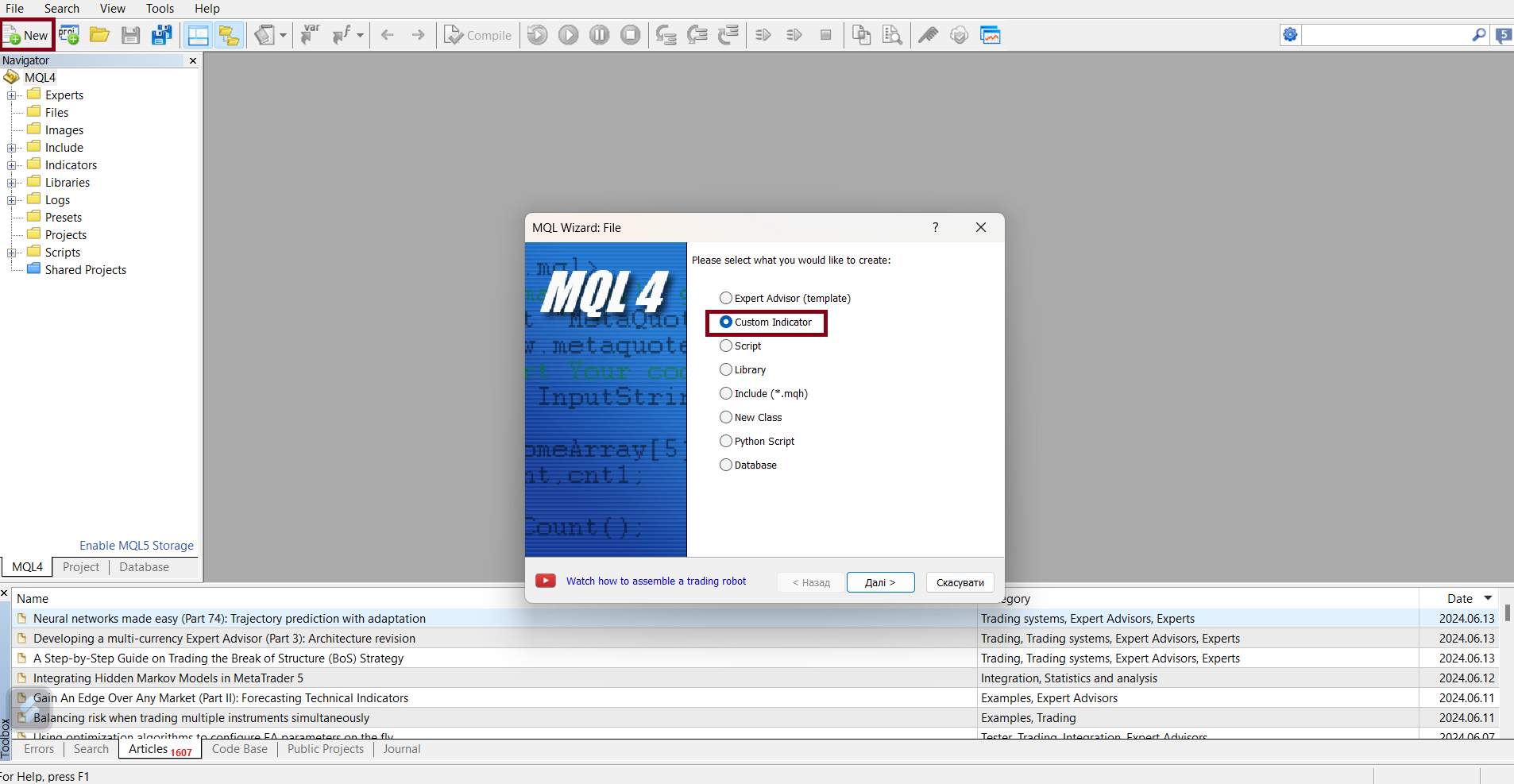Click the Save All double-diskette icon

[x=161, y=35]
